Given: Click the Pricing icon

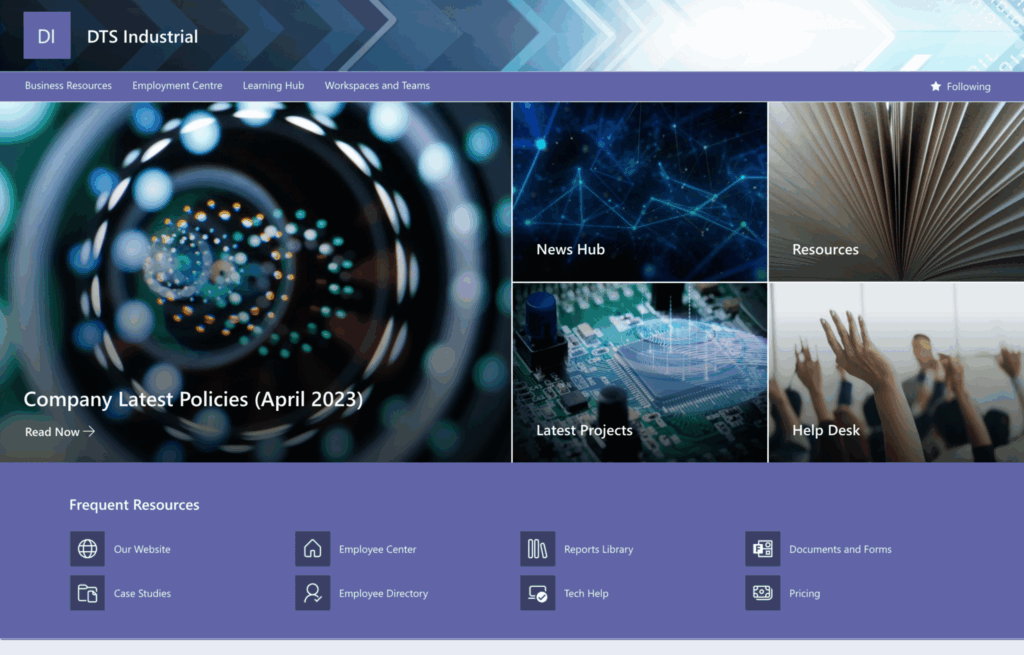Looking at the screenshot, I should (x=761, y=593).
